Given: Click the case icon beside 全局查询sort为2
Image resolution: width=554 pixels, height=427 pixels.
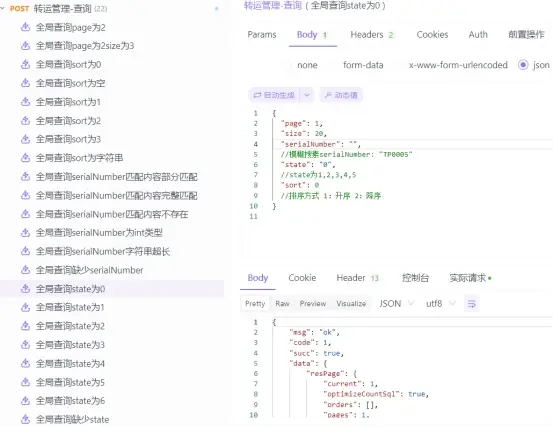Looking at the screenshot, I should point(25,120).
